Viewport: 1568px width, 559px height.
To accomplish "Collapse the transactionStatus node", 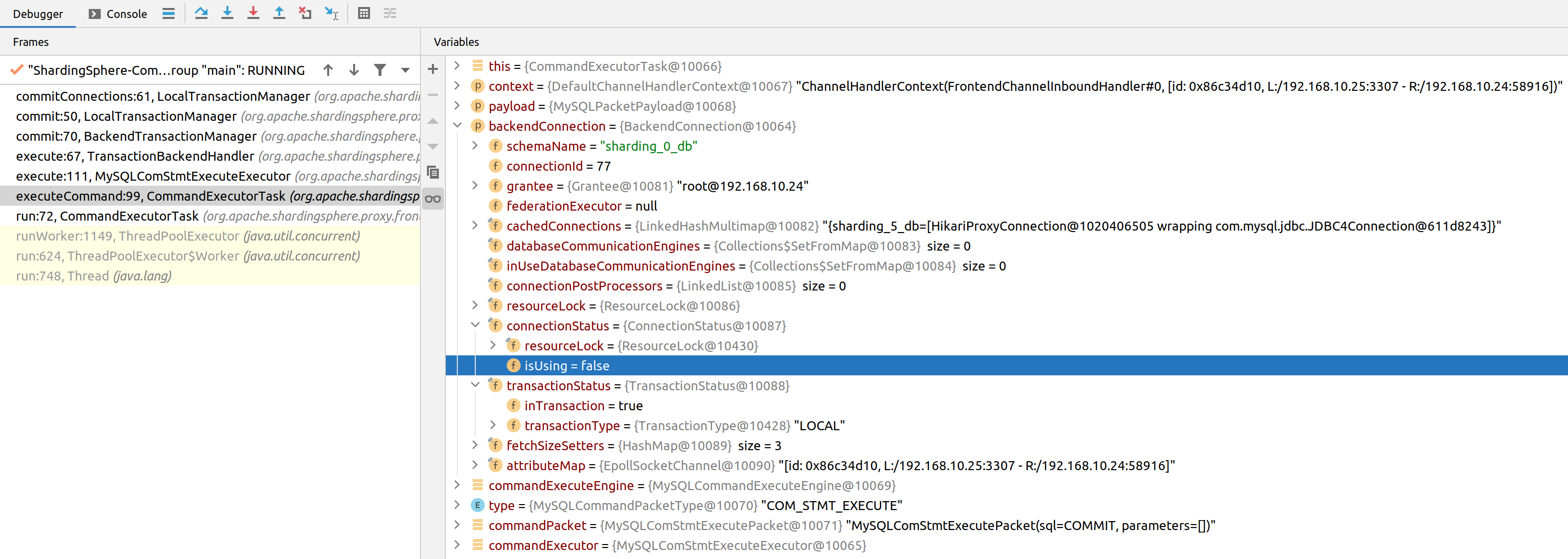I will tap(475, 385).
